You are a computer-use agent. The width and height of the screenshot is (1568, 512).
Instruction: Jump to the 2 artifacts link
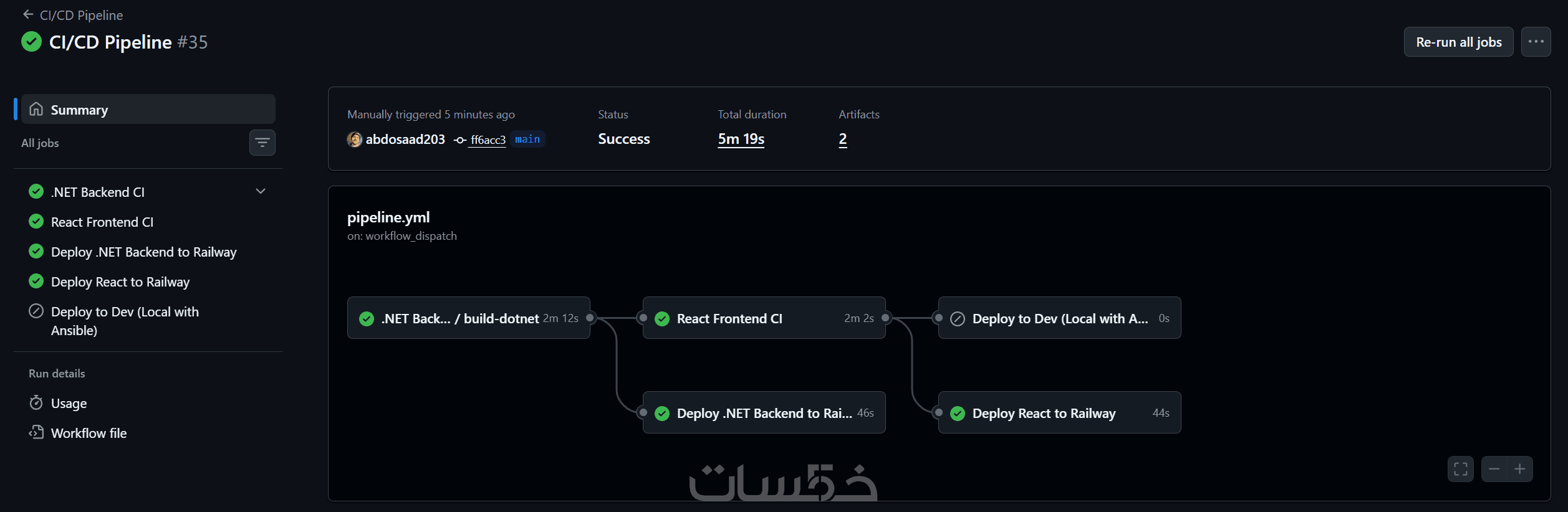coord(843,139)
